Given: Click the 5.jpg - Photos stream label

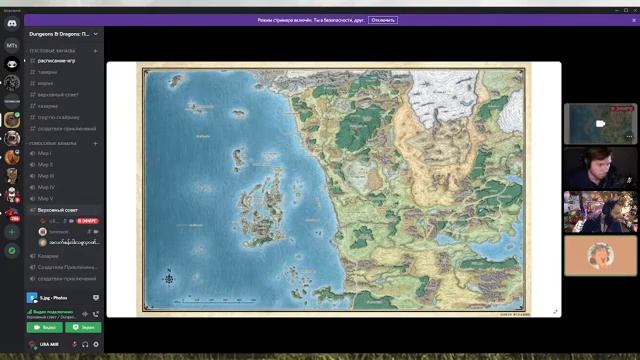Looking at the screenshot, I should click(x=53, y=298).
